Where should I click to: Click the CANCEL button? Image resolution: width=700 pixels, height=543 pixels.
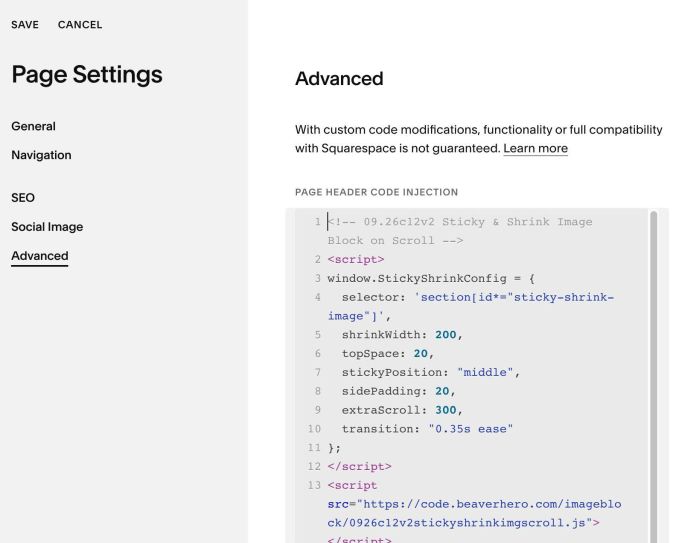[80, 25]
